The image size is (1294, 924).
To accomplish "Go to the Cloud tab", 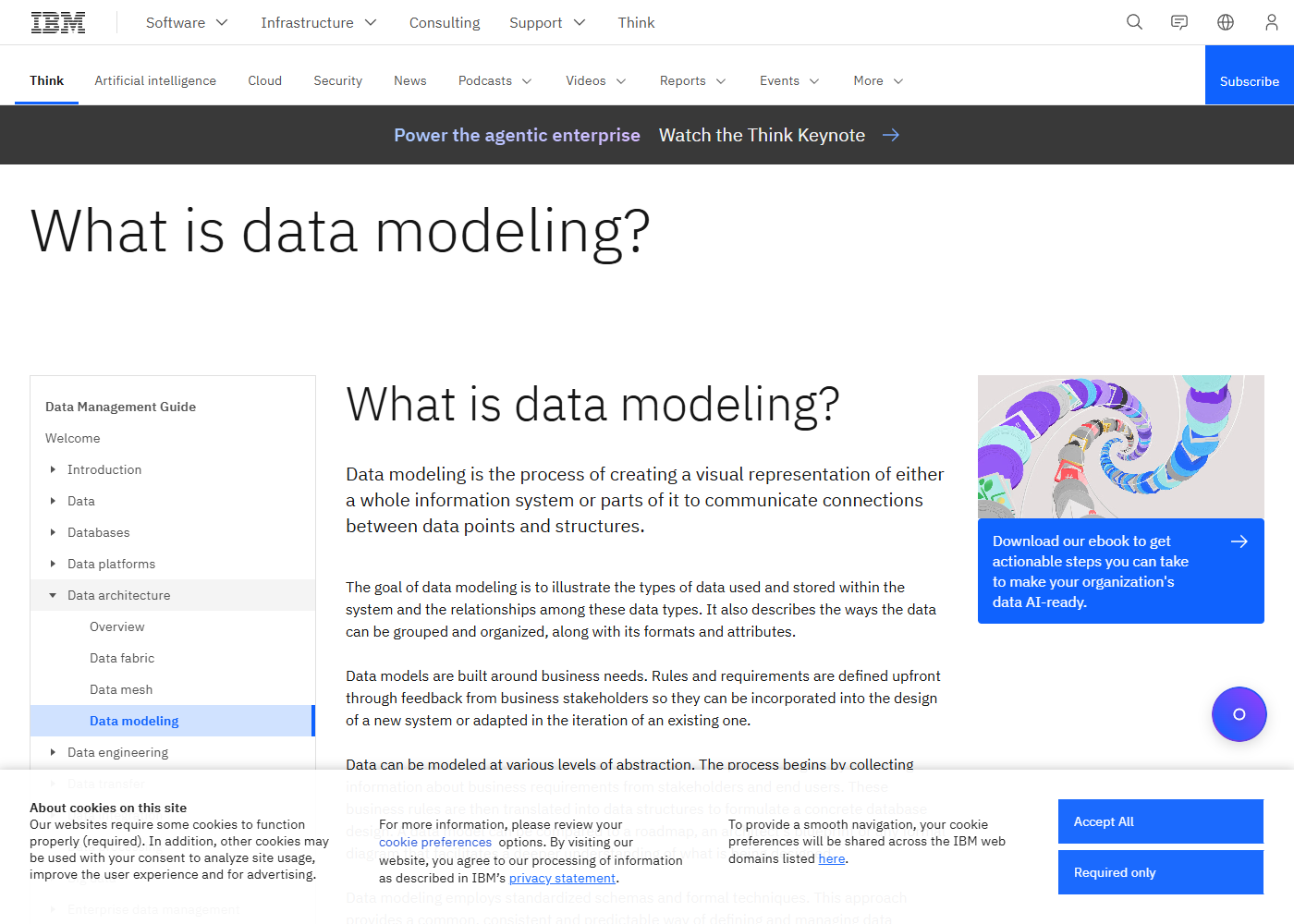I will (x=264, y=81).
